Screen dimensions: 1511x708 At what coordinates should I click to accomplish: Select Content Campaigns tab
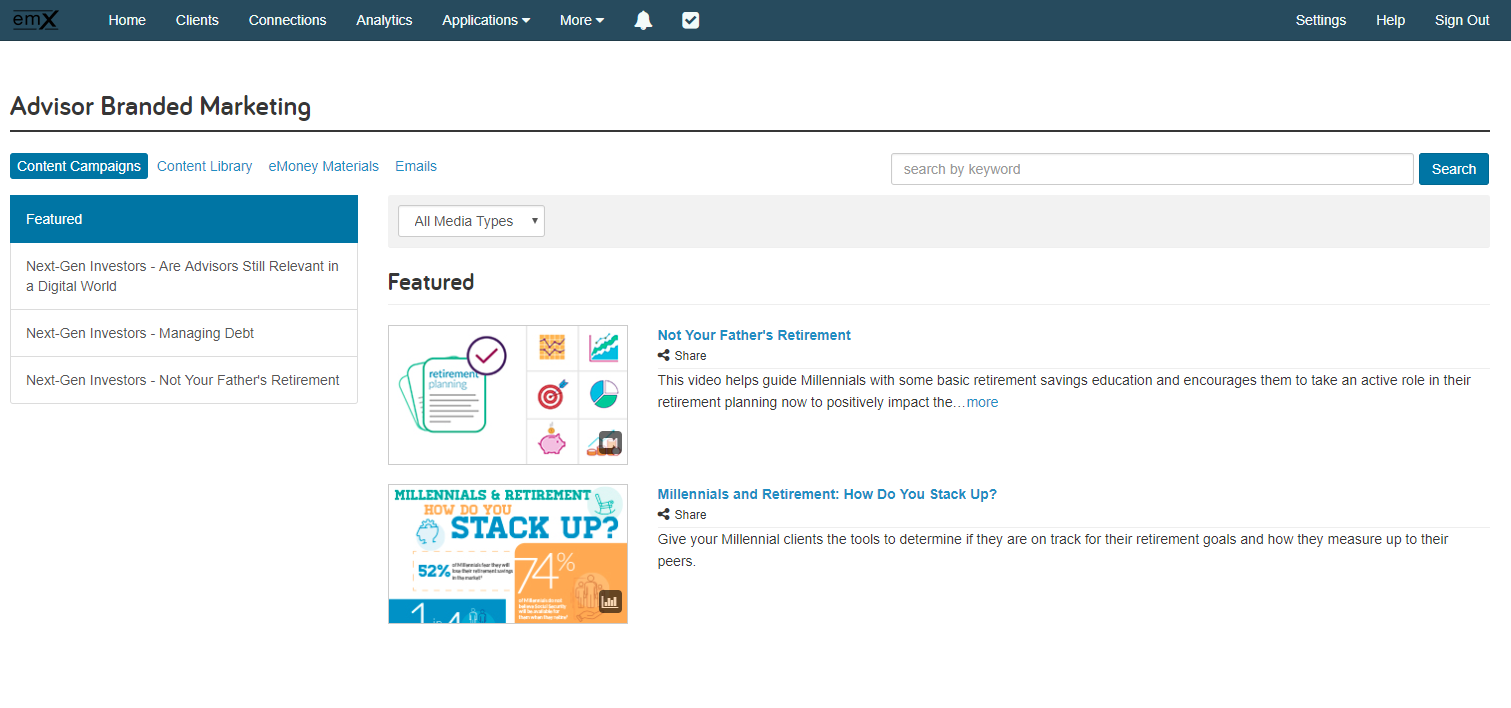point(79,166)
